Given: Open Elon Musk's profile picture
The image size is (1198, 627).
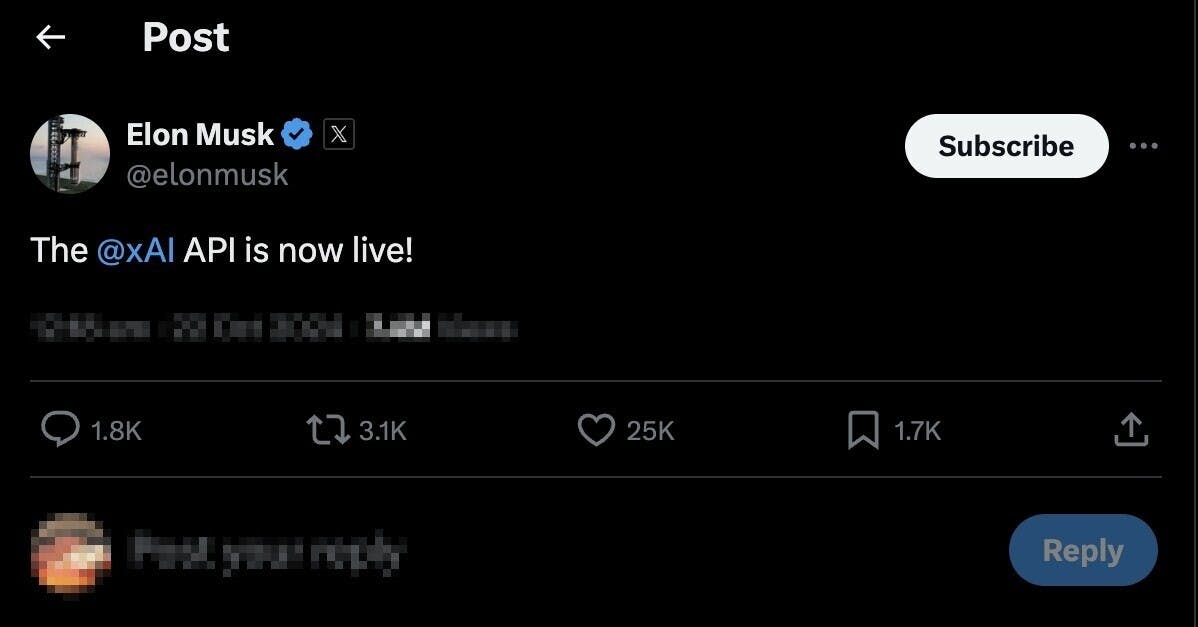Looking at the screenshot, I should 70,153.
